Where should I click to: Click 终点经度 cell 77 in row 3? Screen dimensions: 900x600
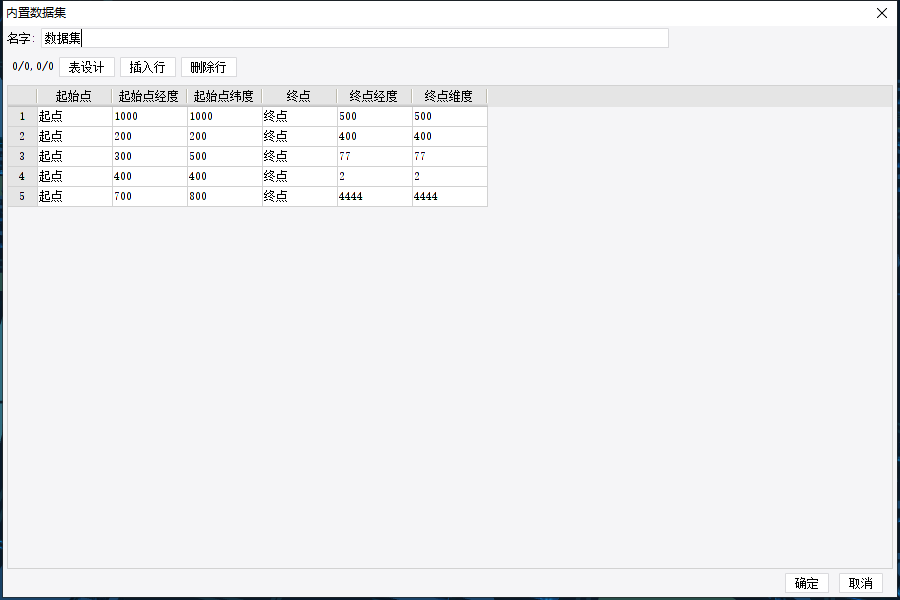click(x=375, y=157)
